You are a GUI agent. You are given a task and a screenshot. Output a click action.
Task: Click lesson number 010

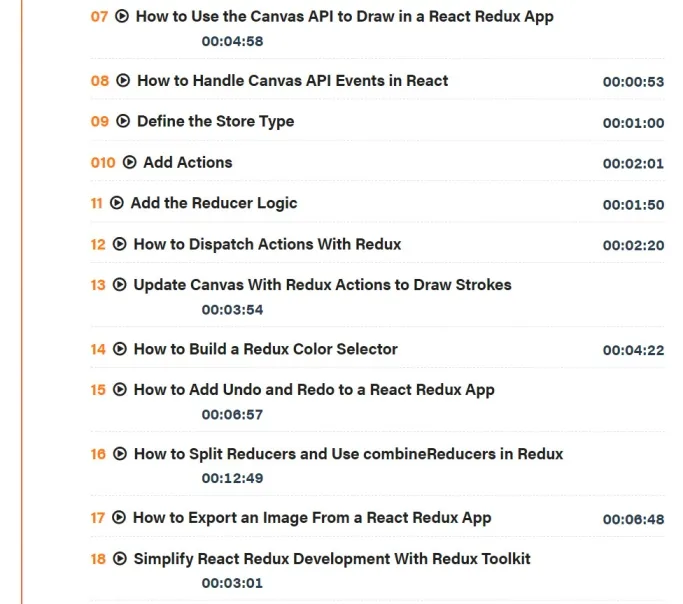103,163
